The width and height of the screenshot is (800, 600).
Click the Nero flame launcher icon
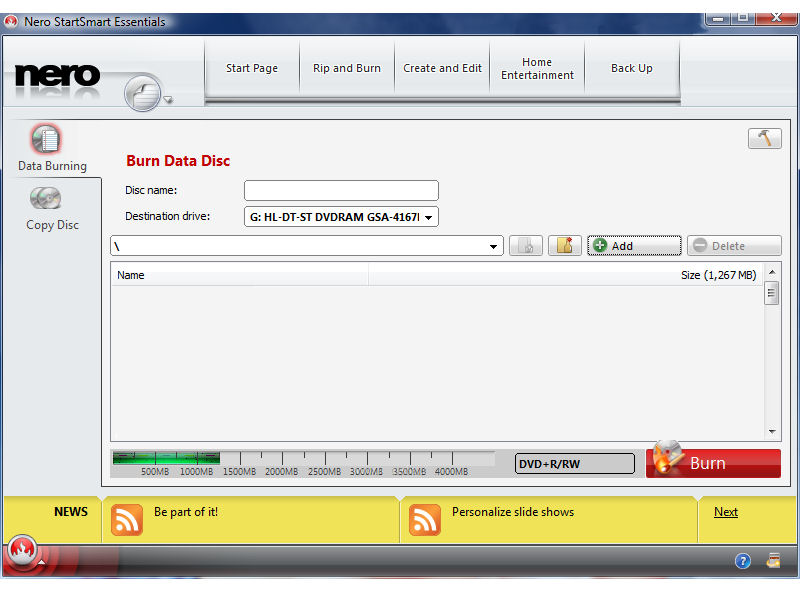22,550
